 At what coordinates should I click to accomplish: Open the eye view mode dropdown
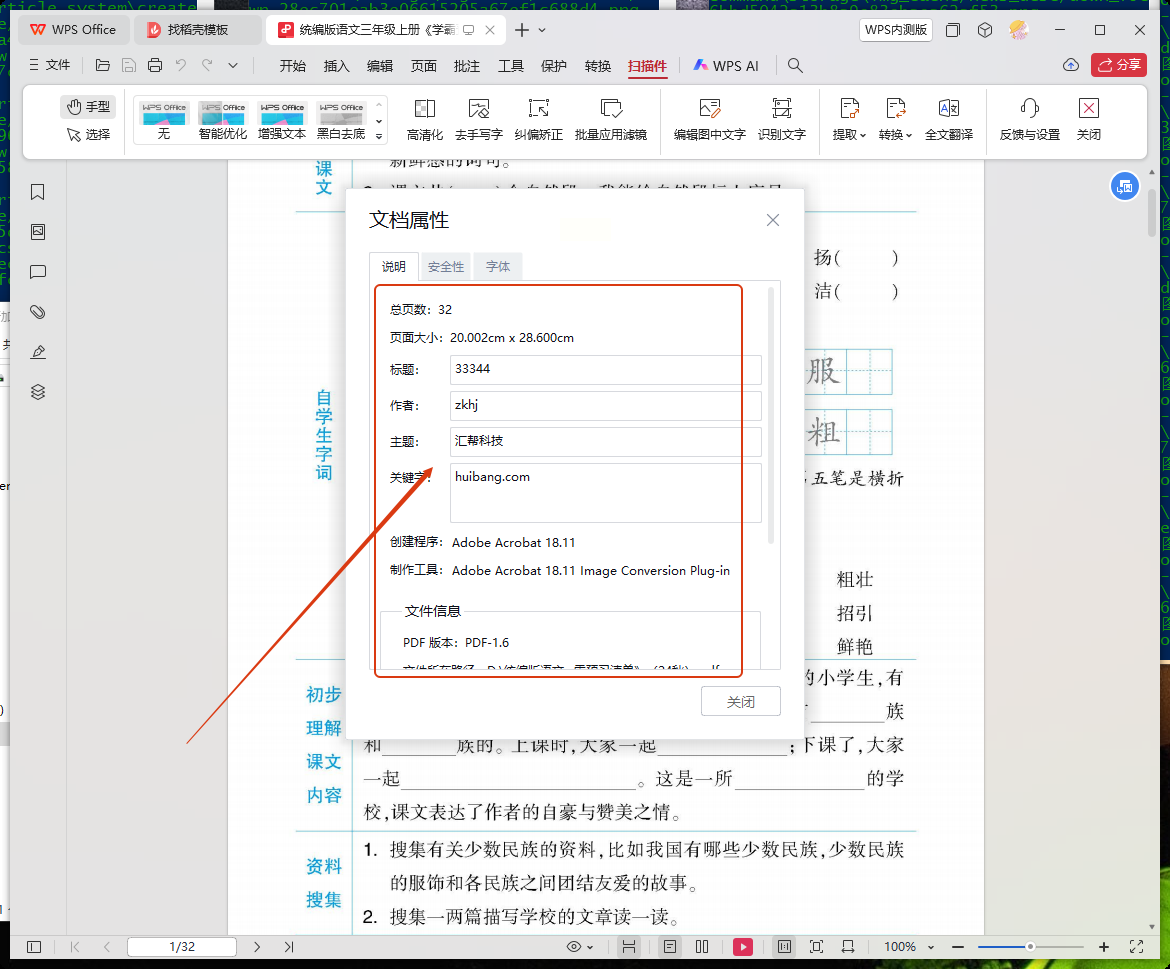click(580, 947)
